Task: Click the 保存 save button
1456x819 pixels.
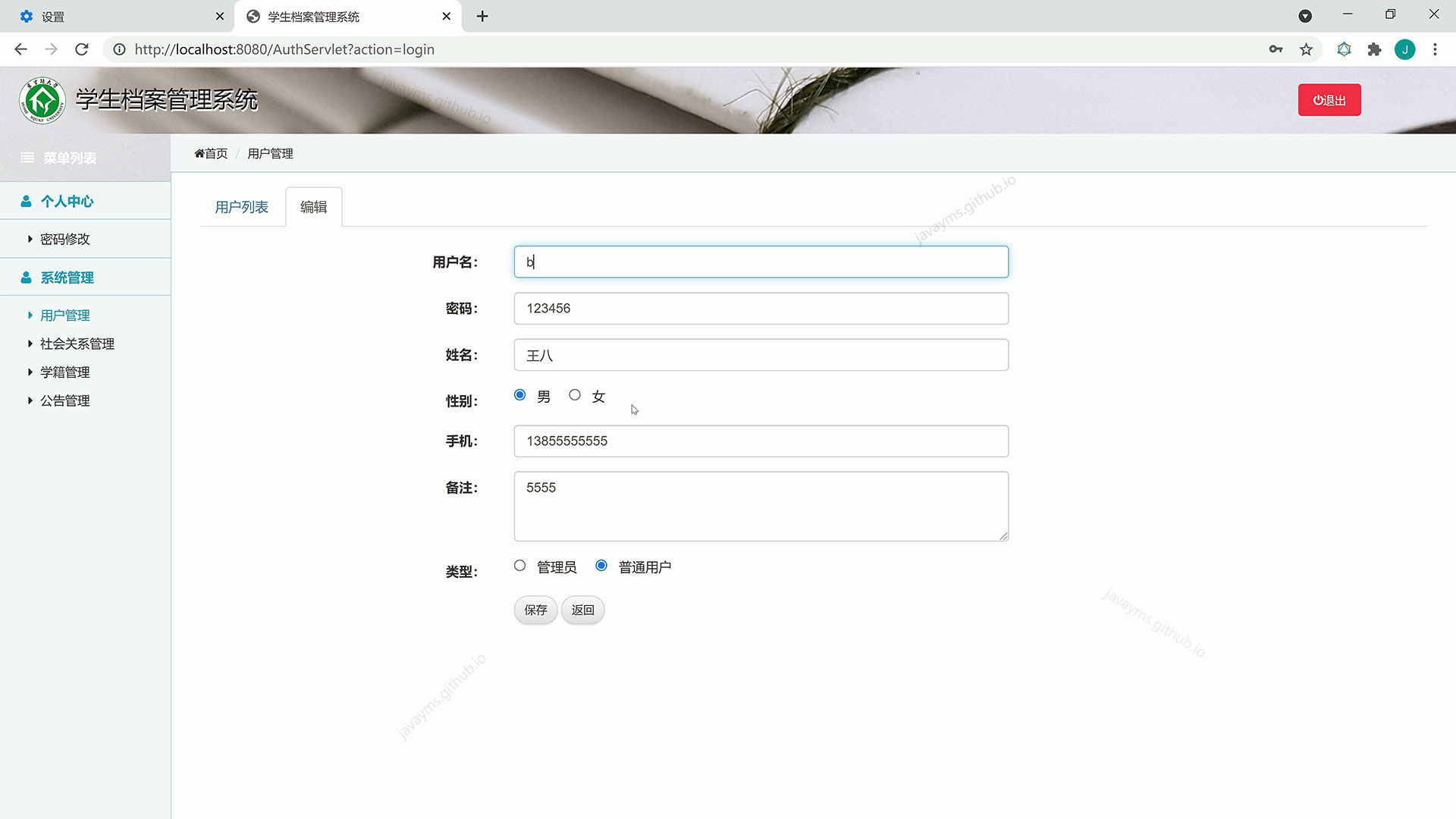Action: point(535,610)
